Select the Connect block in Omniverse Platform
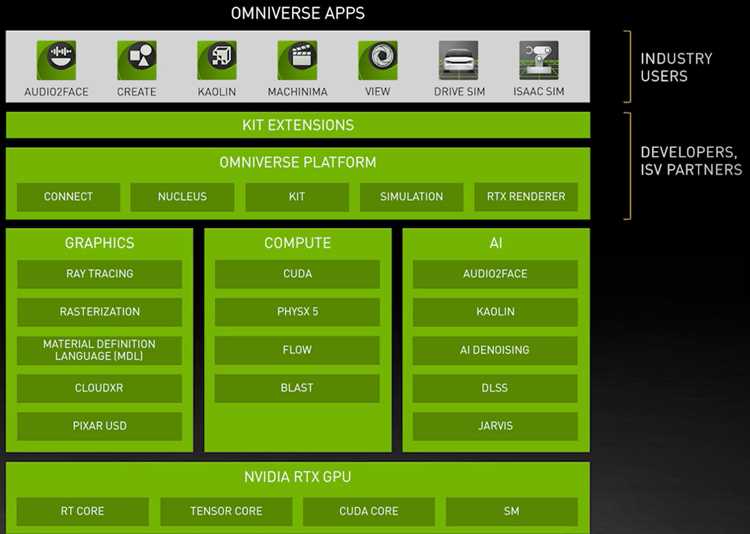 (68, 197)
